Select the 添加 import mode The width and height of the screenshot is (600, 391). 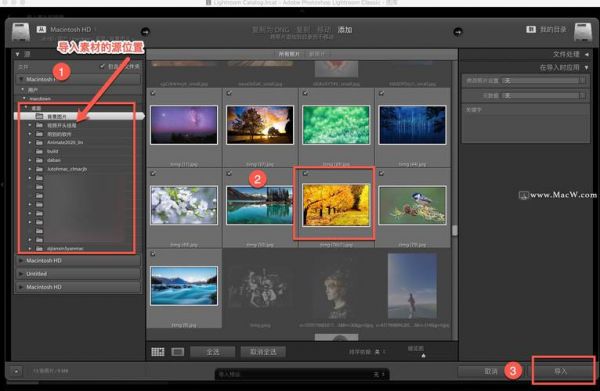(345, 29)
